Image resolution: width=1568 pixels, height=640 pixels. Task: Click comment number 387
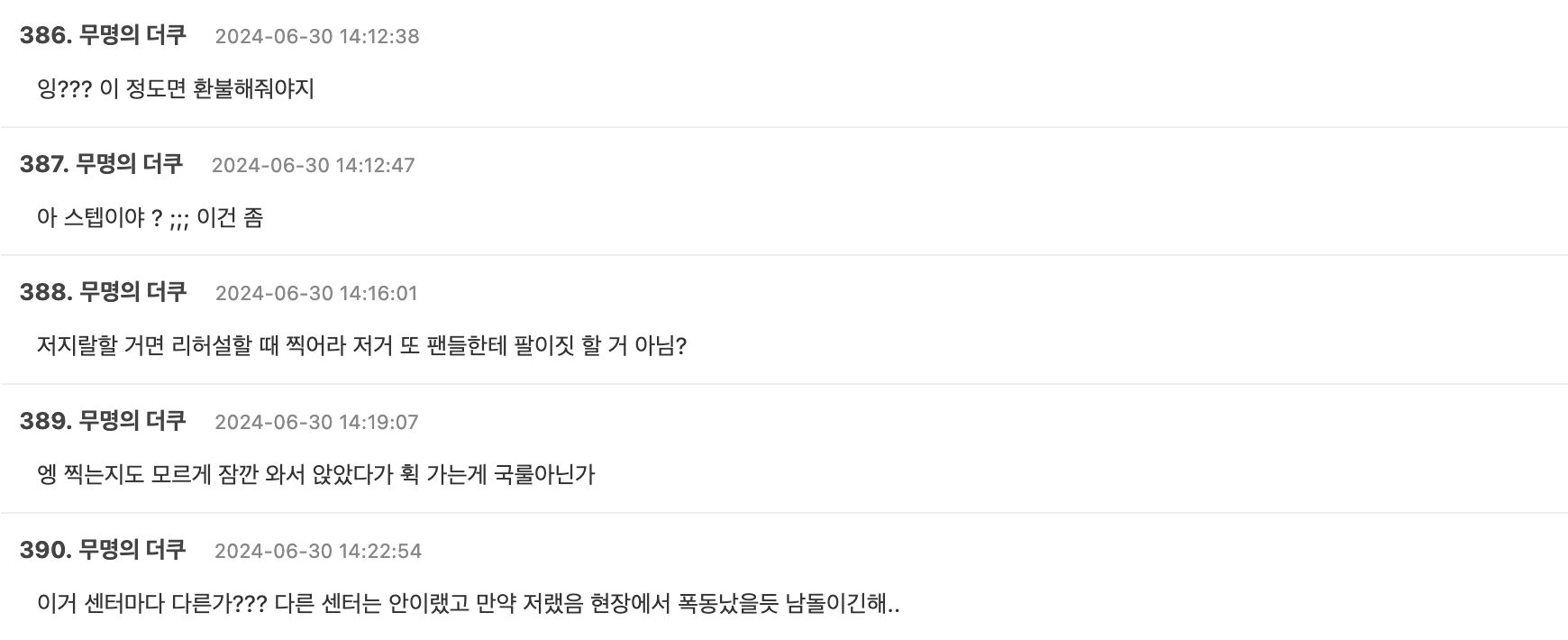(x=44, y=164)
